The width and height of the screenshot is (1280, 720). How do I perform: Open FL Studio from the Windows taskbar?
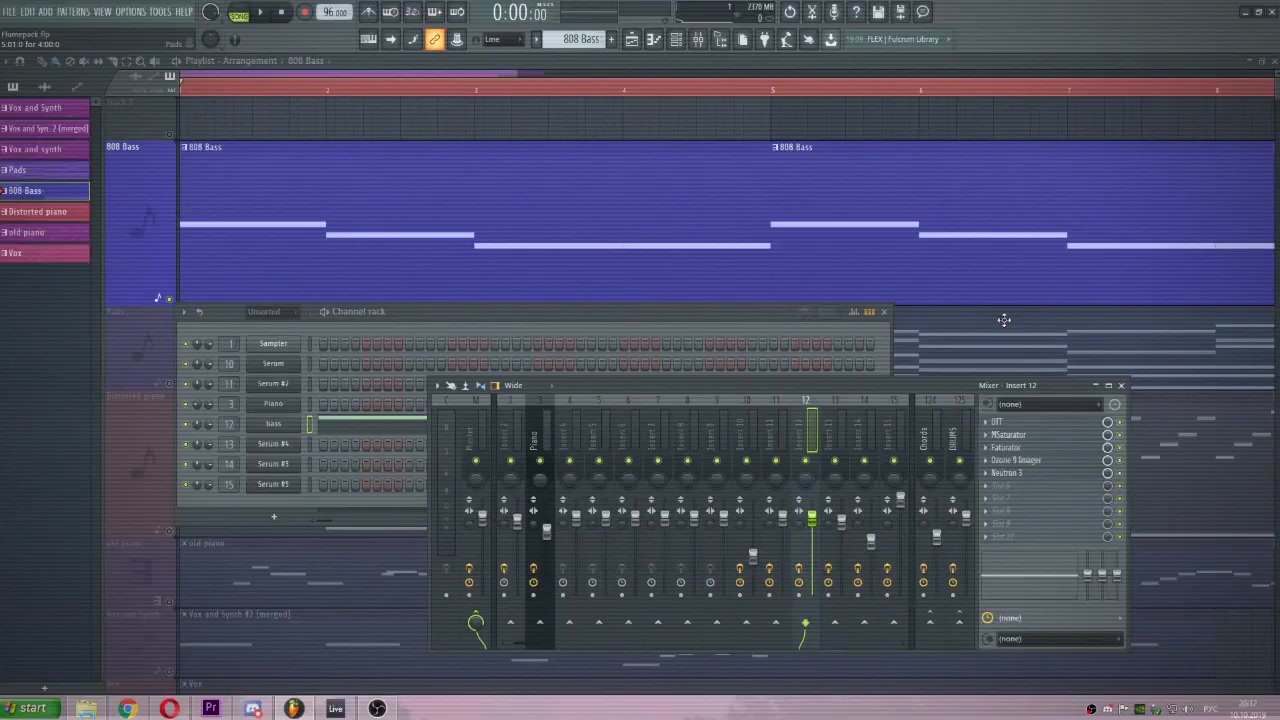[x=293, y=708]
